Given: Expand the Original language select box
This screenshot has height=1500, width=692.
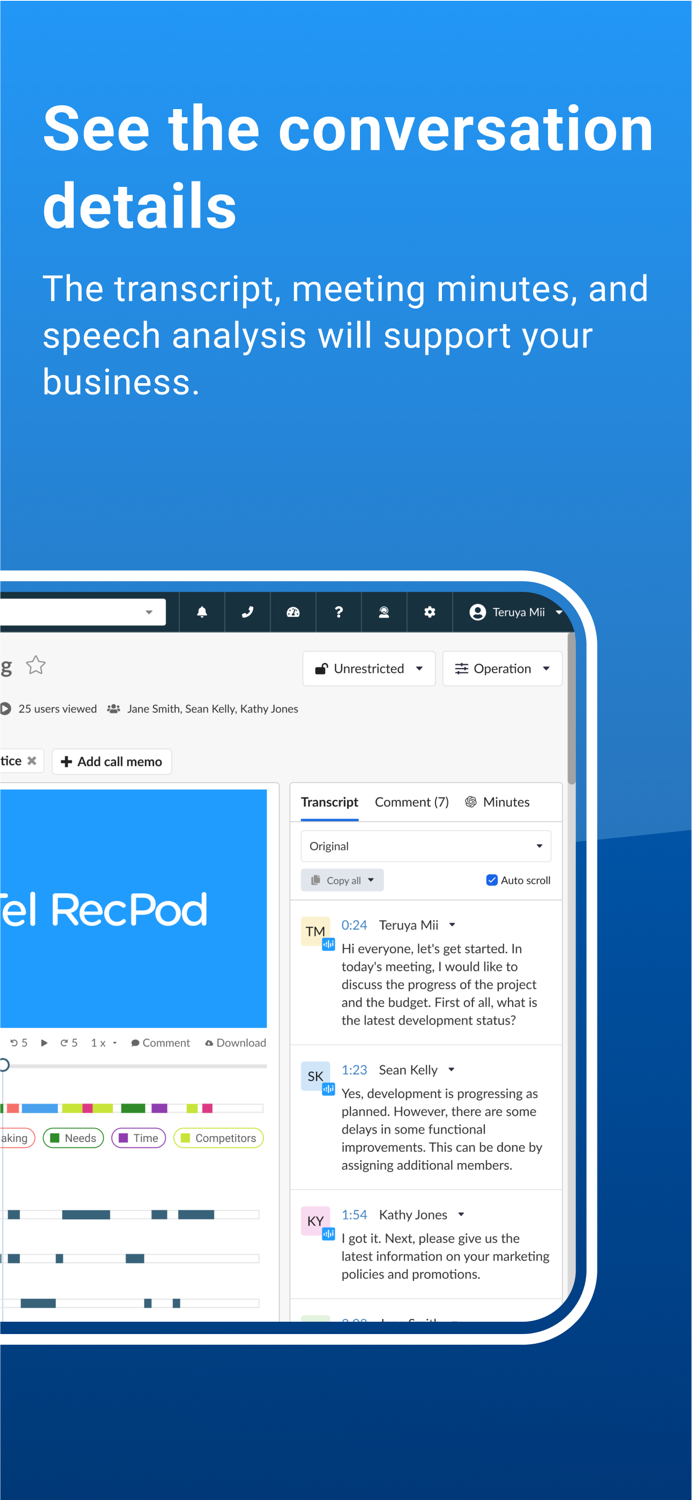Looking at the screenshot, I should [426, 846].
